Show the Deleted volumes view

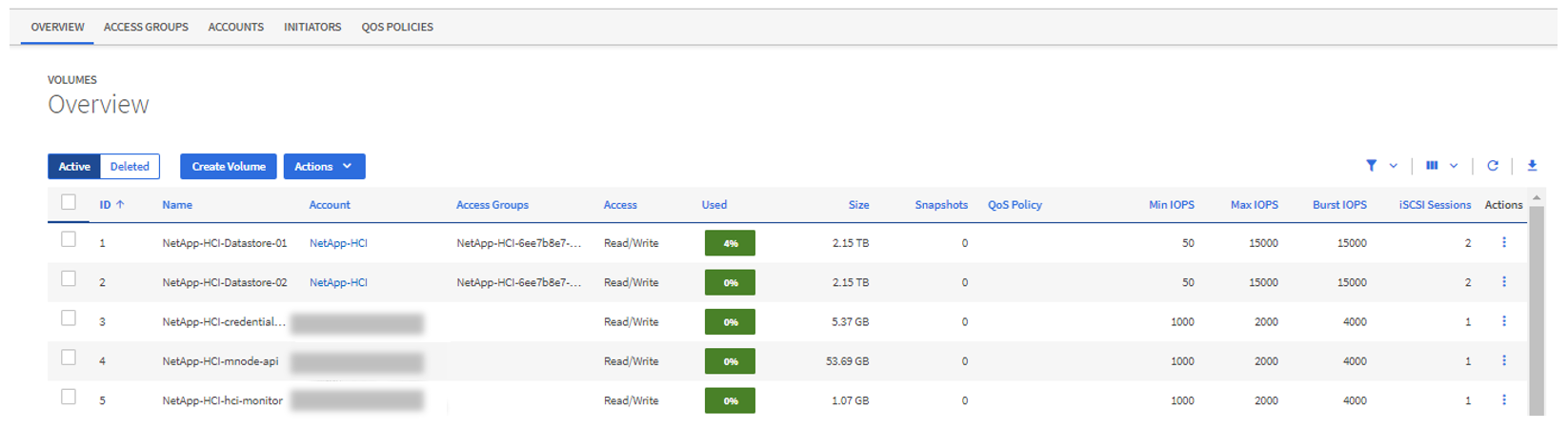(x=130, y=167)
